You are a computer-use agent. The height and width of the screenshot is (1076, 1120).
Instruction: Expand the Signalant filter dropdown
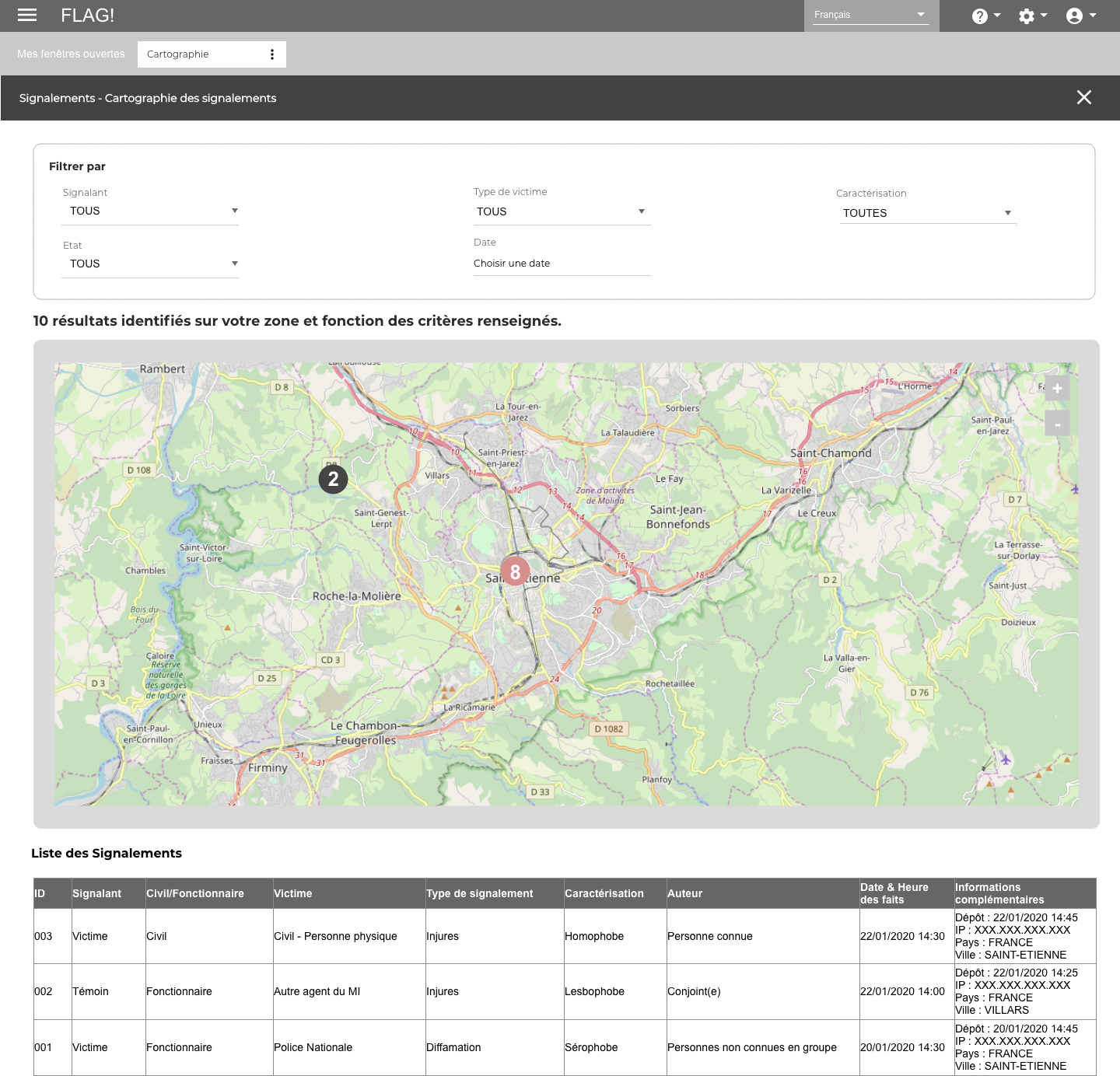coord(151,211)
